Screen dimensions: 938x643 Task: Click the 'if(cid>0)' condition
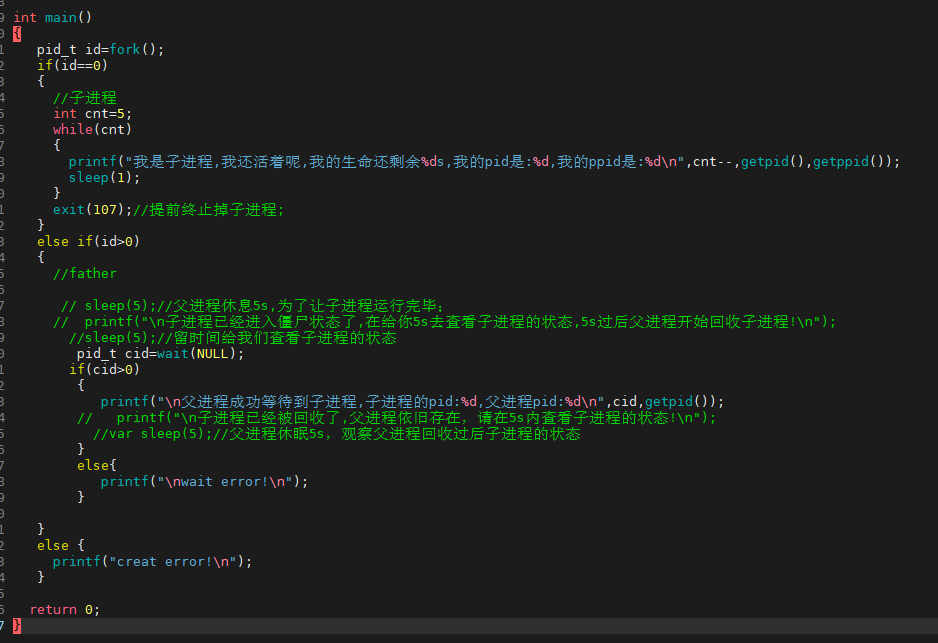(x=104, y=370)
